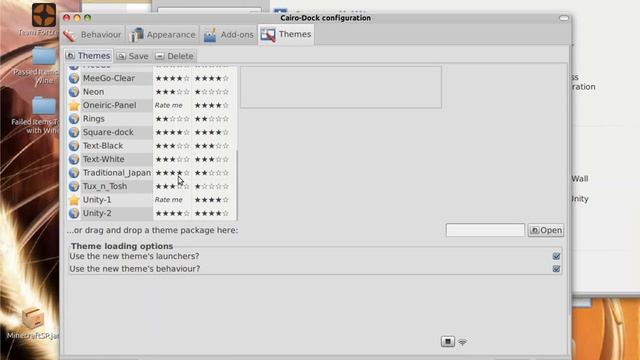Switch to the Add-ons tab
The width and height of the screenshot is (640, 360).
click(x=229, y=35)
